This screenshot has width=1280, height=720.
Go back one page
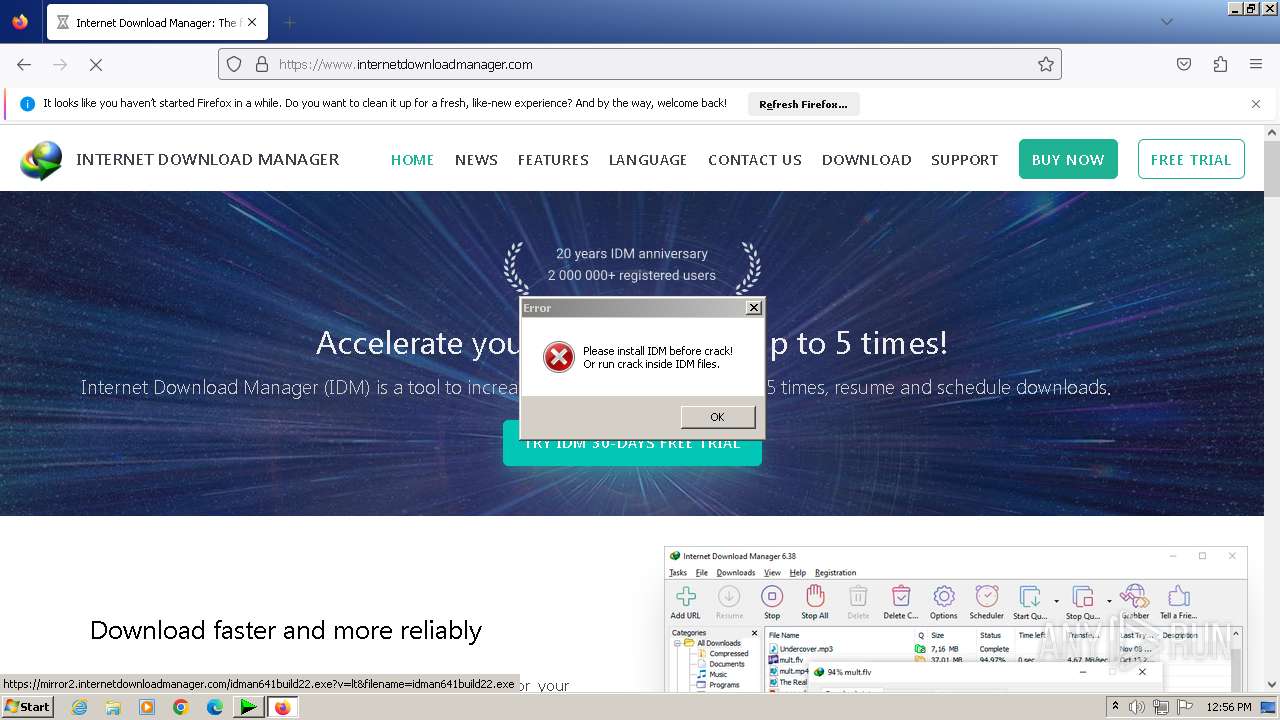[x=24, y=64]
